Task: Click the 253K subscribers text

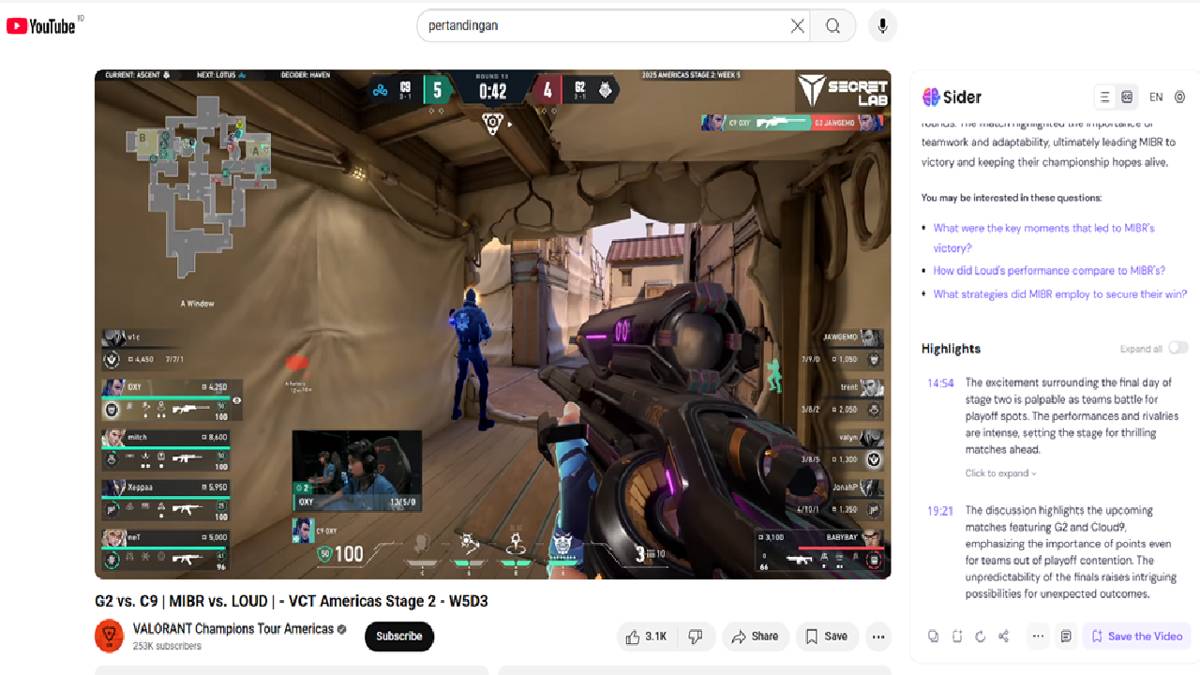Action: (x=167, y=646)
